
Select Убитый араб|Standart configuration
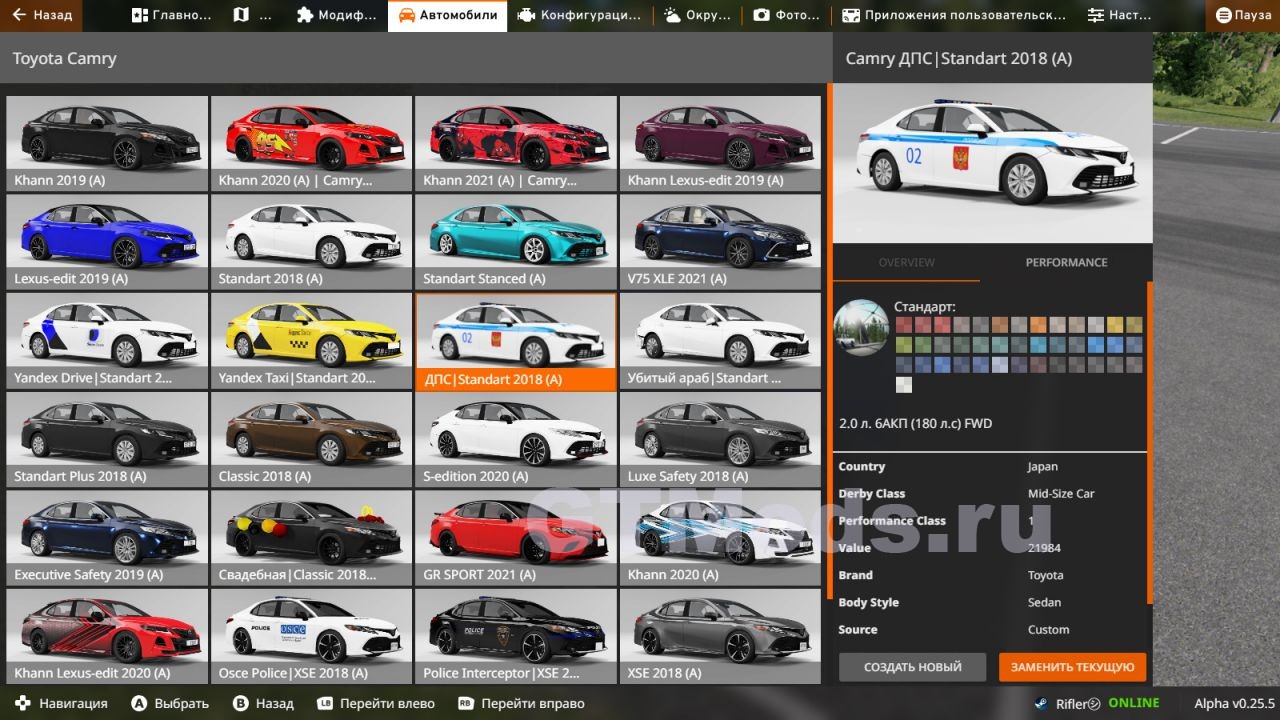tap(720, 341)
